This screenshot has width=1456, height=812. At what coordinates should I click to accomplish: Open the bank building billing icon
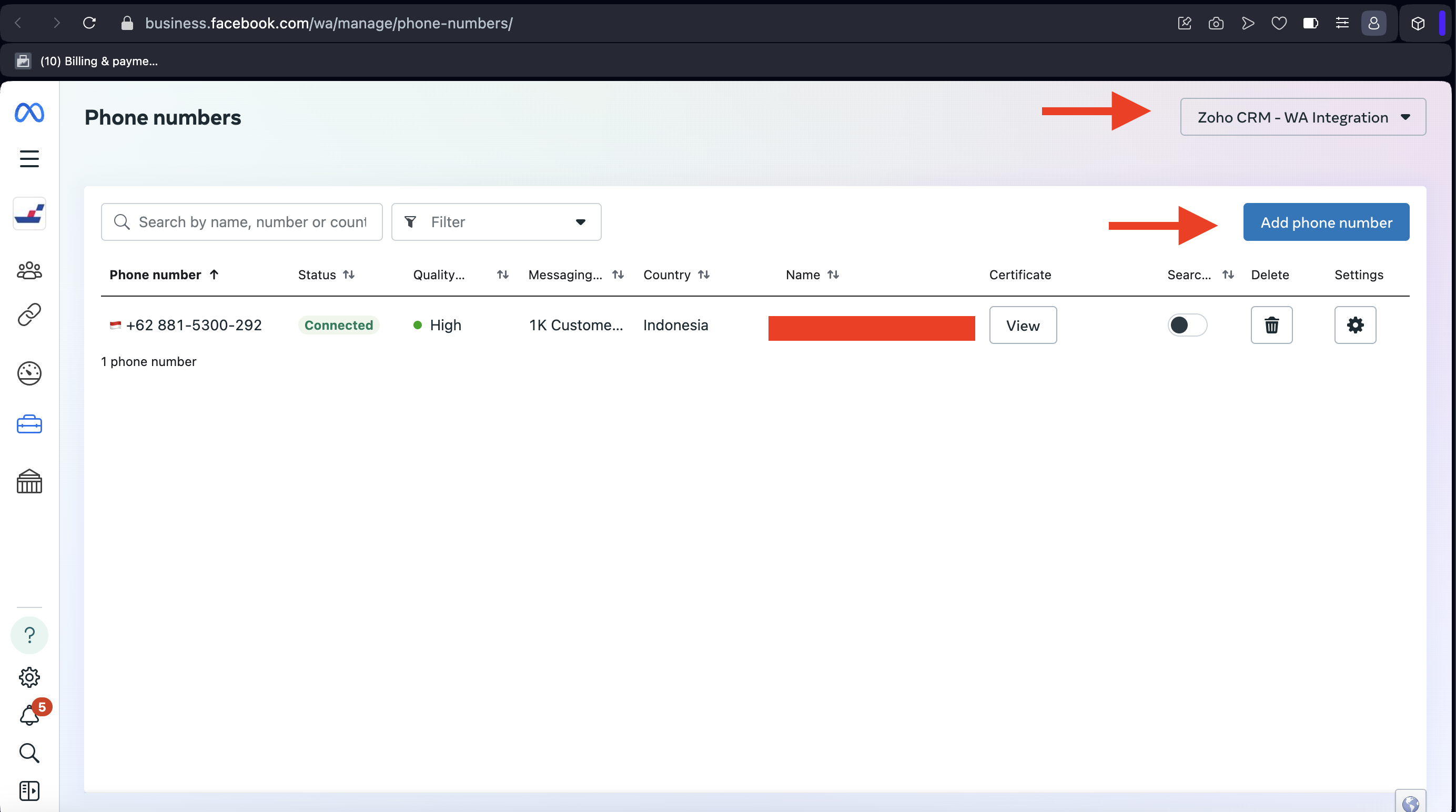[29, 482]
